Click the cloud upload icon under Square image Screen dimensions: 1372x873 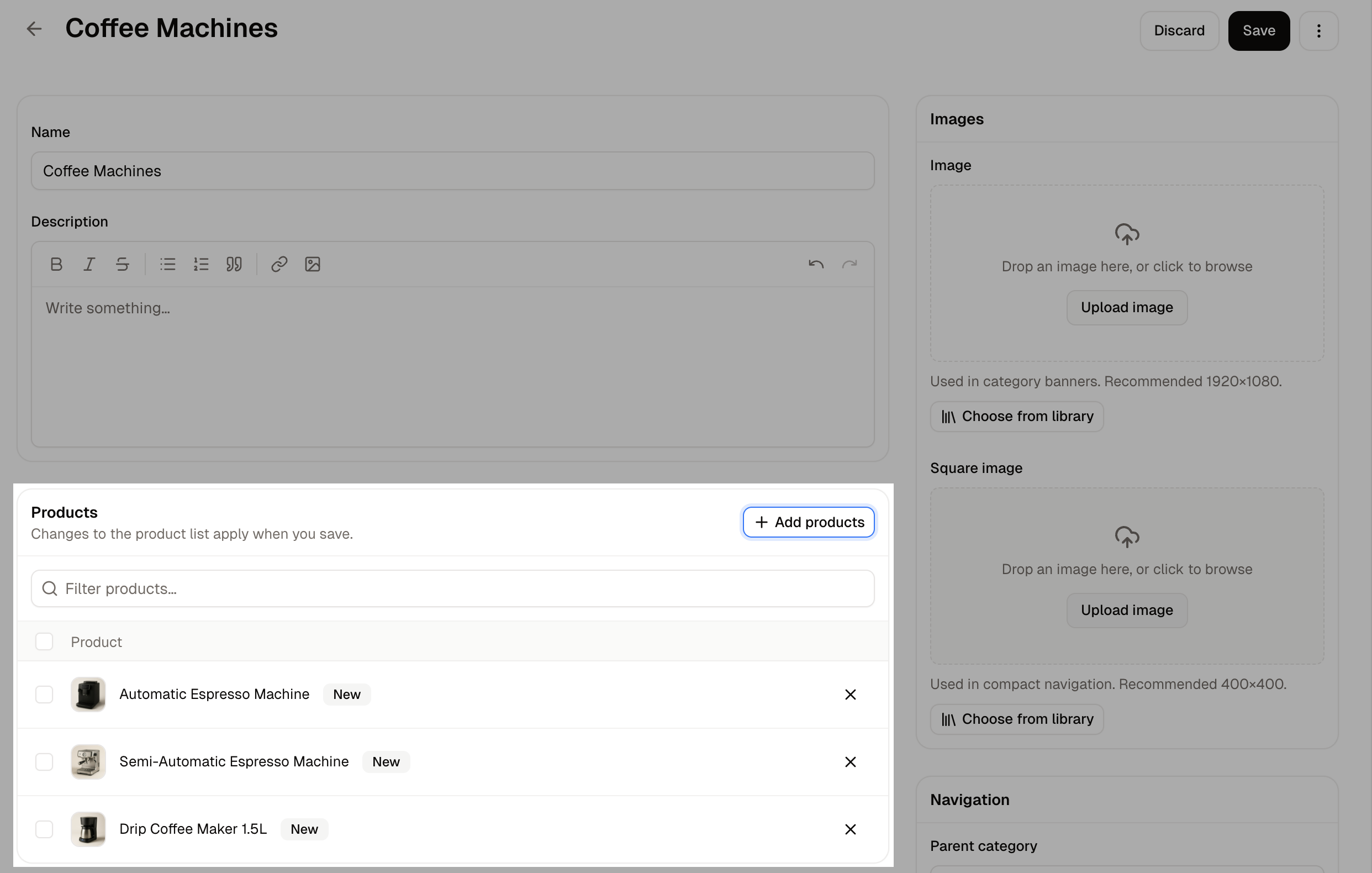coord(1127,537)
